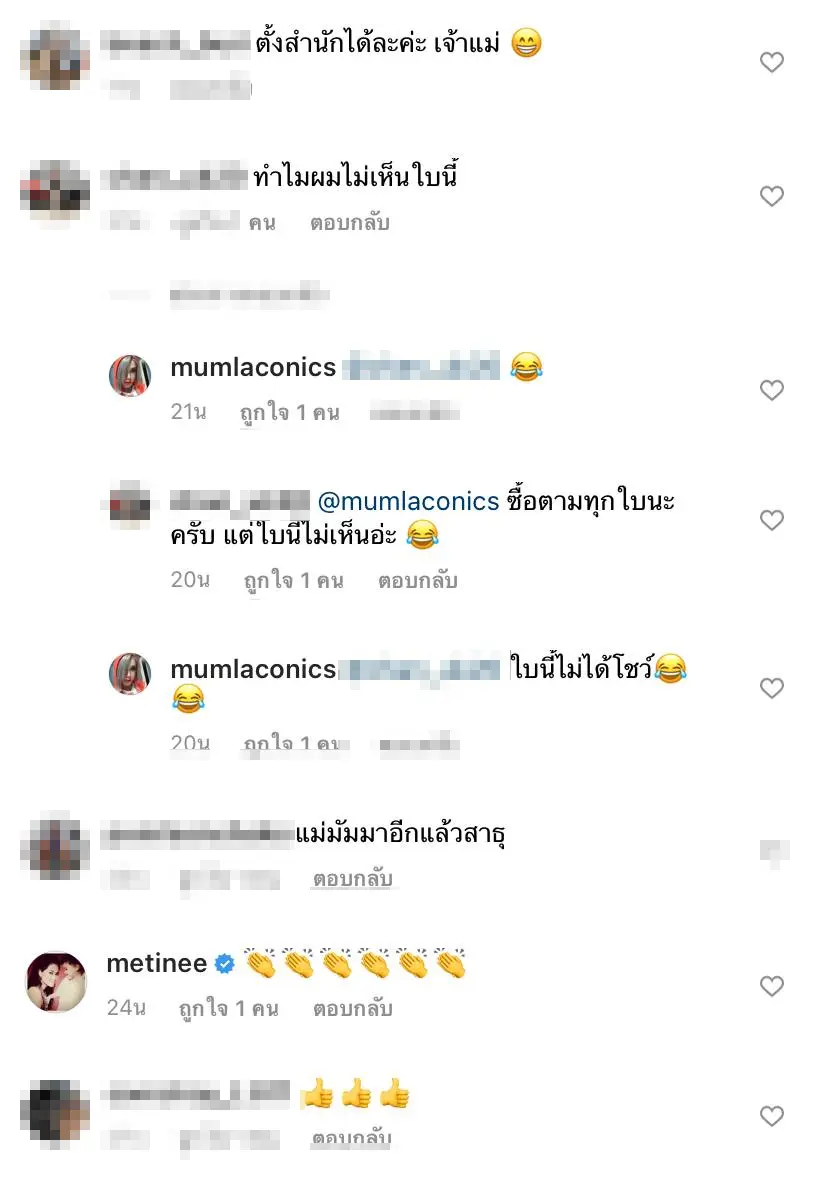Screen dimensions: 828x1179
Task: Tap the heart beside "ทำไมผมไม่เห็นใบนี้"
Action: point(771,196)
